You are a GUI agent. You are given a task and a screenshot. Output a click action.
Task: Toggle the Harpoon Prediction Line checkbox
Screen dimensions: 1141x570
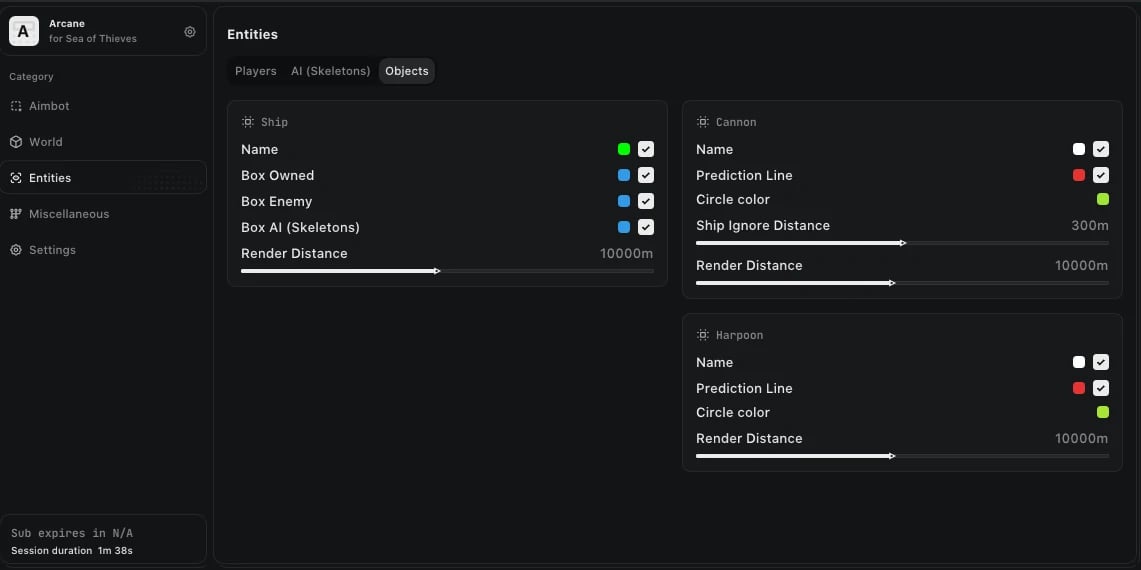(1101, 388)
